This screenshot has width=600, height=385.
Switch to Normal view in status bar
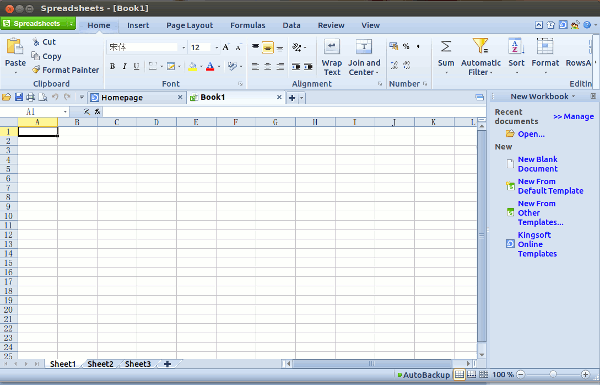(459, 375)
